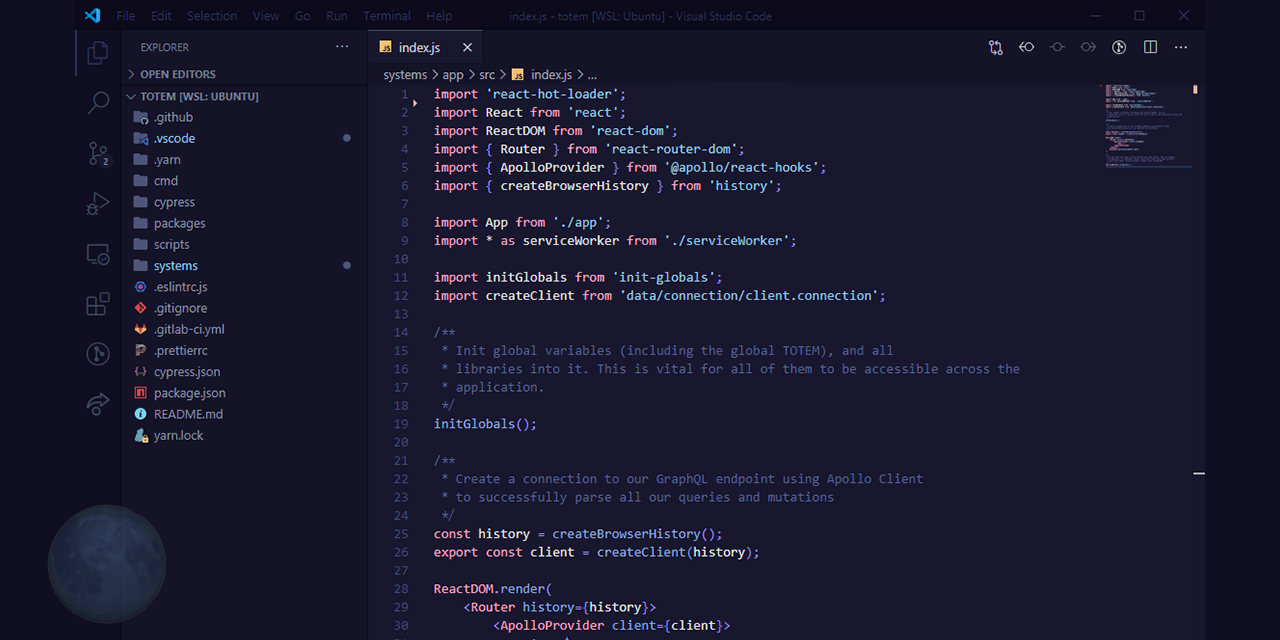Screen dimensions: 1280x640
Task: Open the Terminal menu
Action: [x=386, y=15]
